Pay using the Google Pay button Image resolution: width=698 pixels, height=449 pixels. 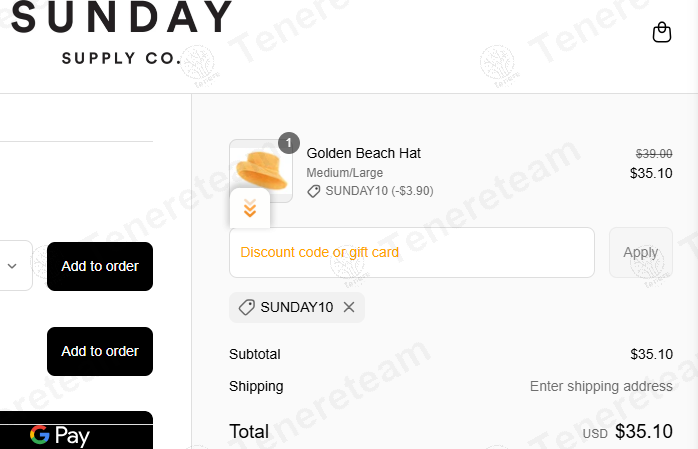coord(76,433)
